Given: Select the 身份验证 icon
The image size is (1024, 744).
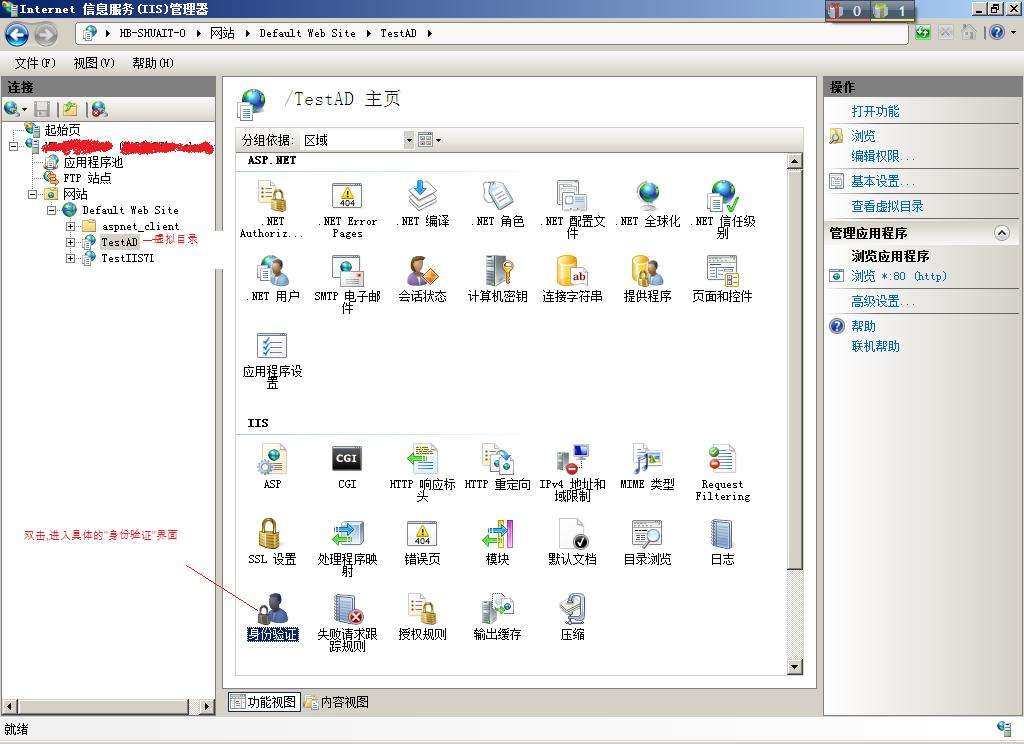Looking at the screenshot, I should click(x=272, y=617).
